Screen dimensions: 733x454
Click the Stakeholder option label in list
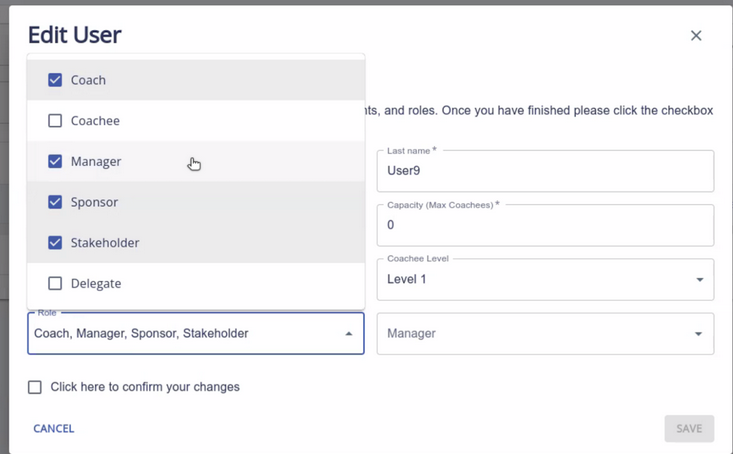click(x=105, y=243)
